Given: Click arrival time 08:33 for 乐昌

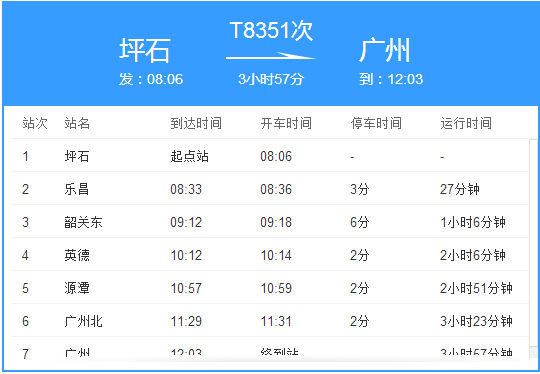Looking at the screenshot, I should (186, 189).
